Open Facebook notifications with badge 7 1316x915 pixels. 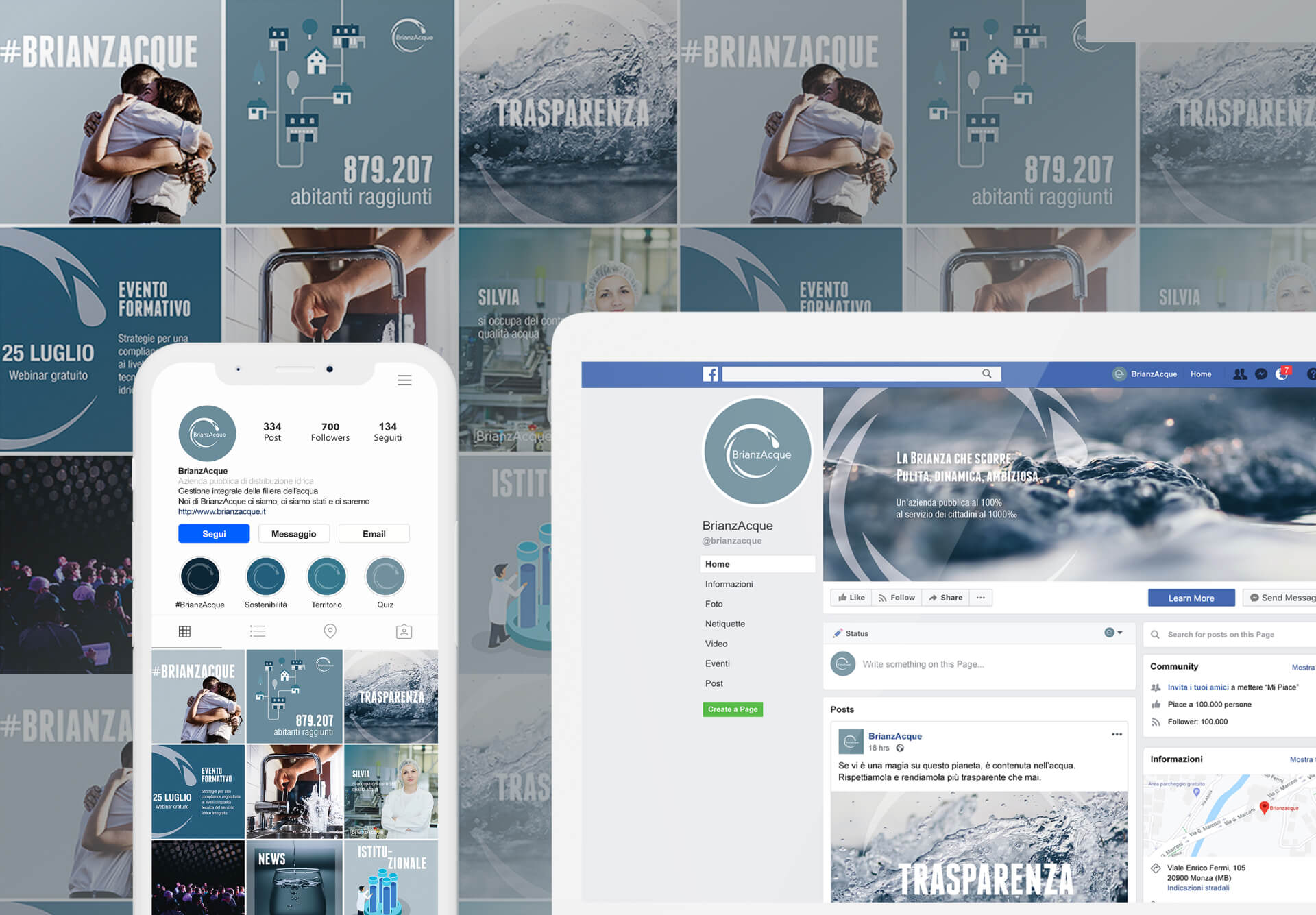(x=1282, y=374)
